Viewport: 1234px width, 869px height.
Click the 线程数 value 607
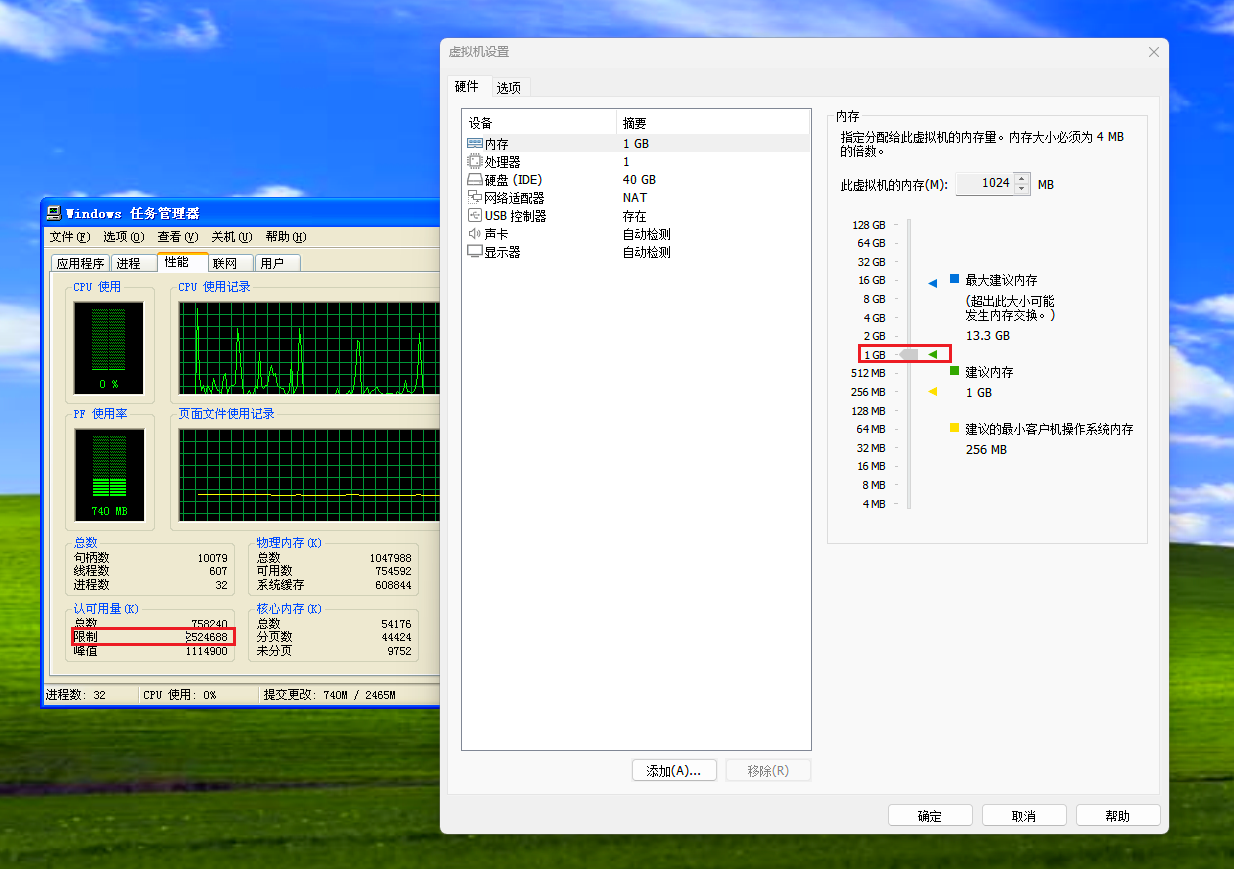218,571
